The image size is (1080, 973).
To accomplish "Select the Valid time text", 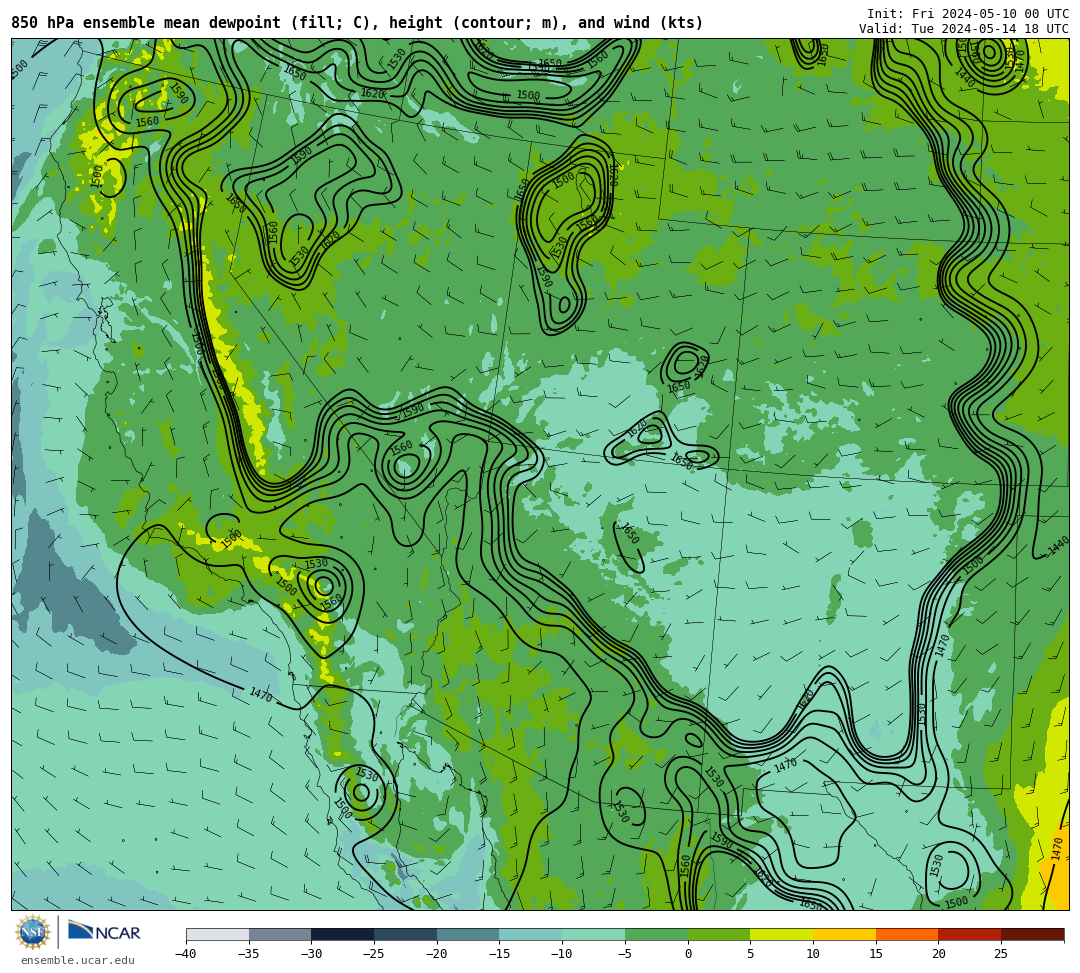I will coord(964,29).
